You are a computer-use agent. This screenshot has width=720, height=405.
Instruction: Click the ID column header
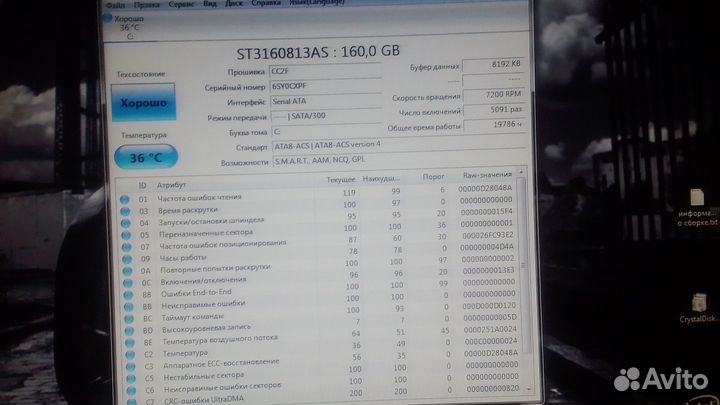[142, 186]
